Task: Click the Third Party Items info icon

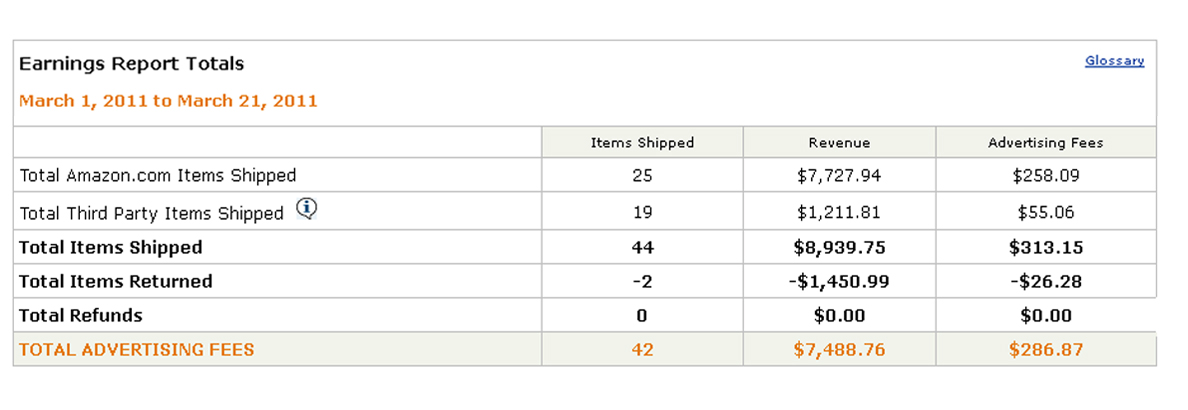Action: (307, 210)
